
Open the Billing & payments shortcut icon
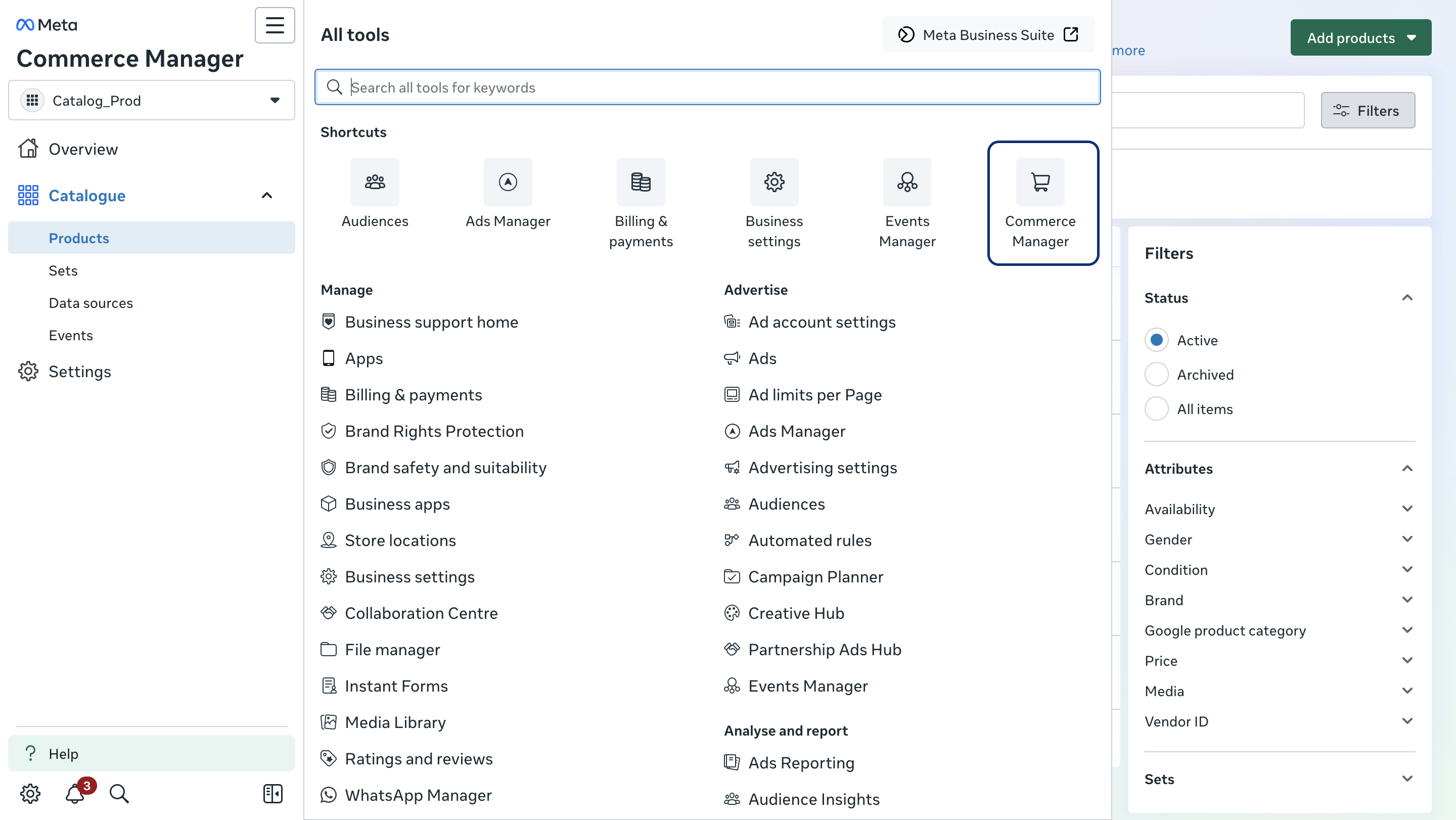coord(641,182)
